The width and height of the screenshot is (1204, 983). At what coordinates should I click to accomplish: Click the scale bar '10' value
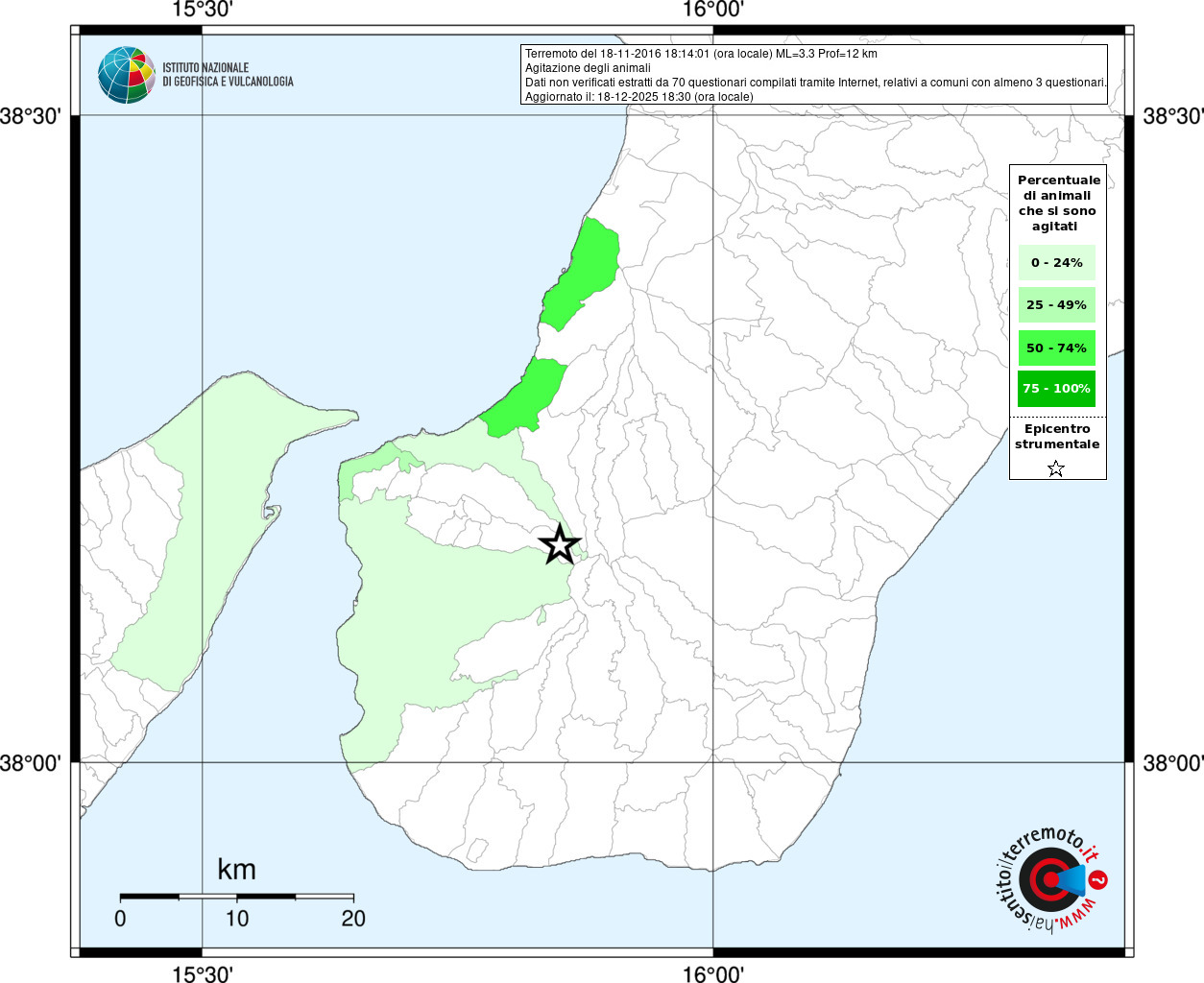coord(237,919)
